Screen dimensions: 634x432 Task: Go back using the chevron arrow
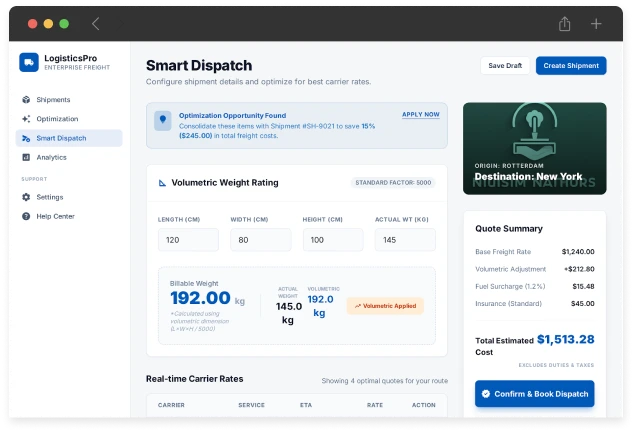coord(96,23)
